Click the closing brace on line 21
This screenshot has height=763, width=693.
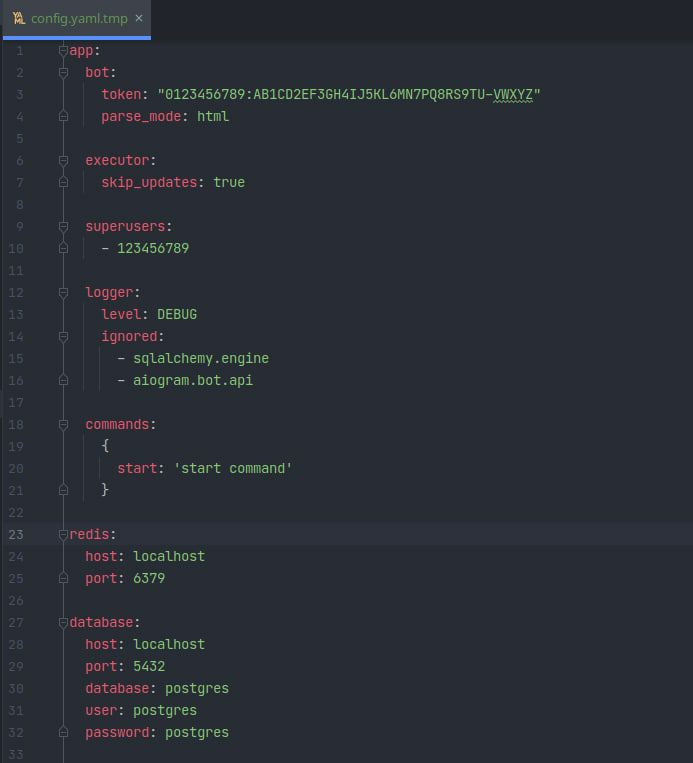point(105,490)
